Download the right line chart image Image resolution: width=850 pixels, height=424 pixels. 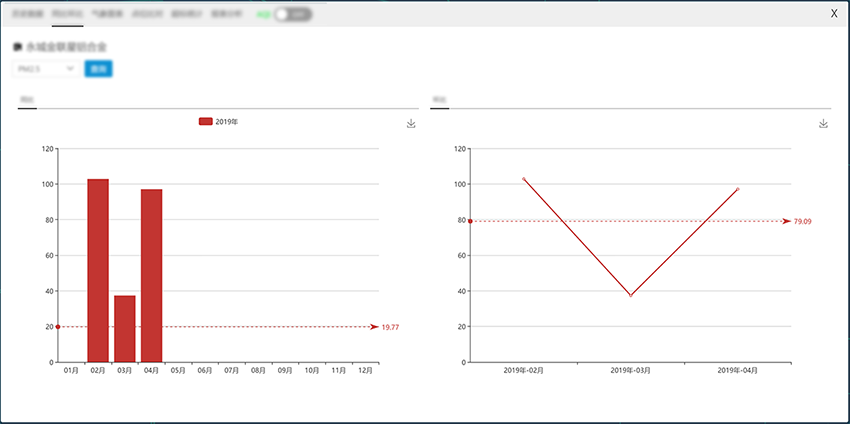coord(824,123)
